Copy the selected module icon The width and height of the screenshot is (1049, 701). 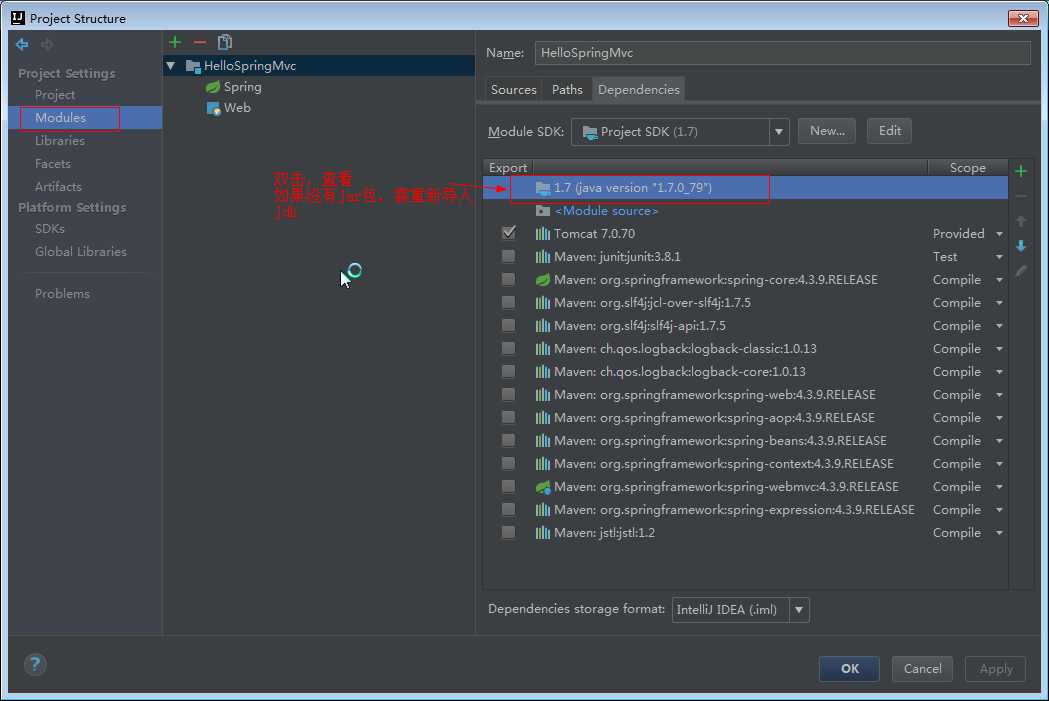[x=225, y=42]
